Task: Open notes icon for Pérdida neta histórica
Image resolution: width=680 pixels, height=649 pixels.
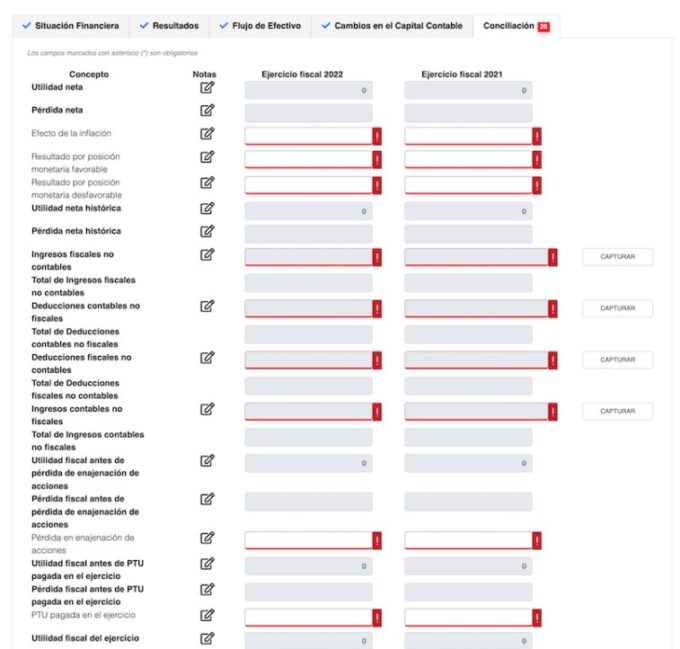Action: pos(207,231)
